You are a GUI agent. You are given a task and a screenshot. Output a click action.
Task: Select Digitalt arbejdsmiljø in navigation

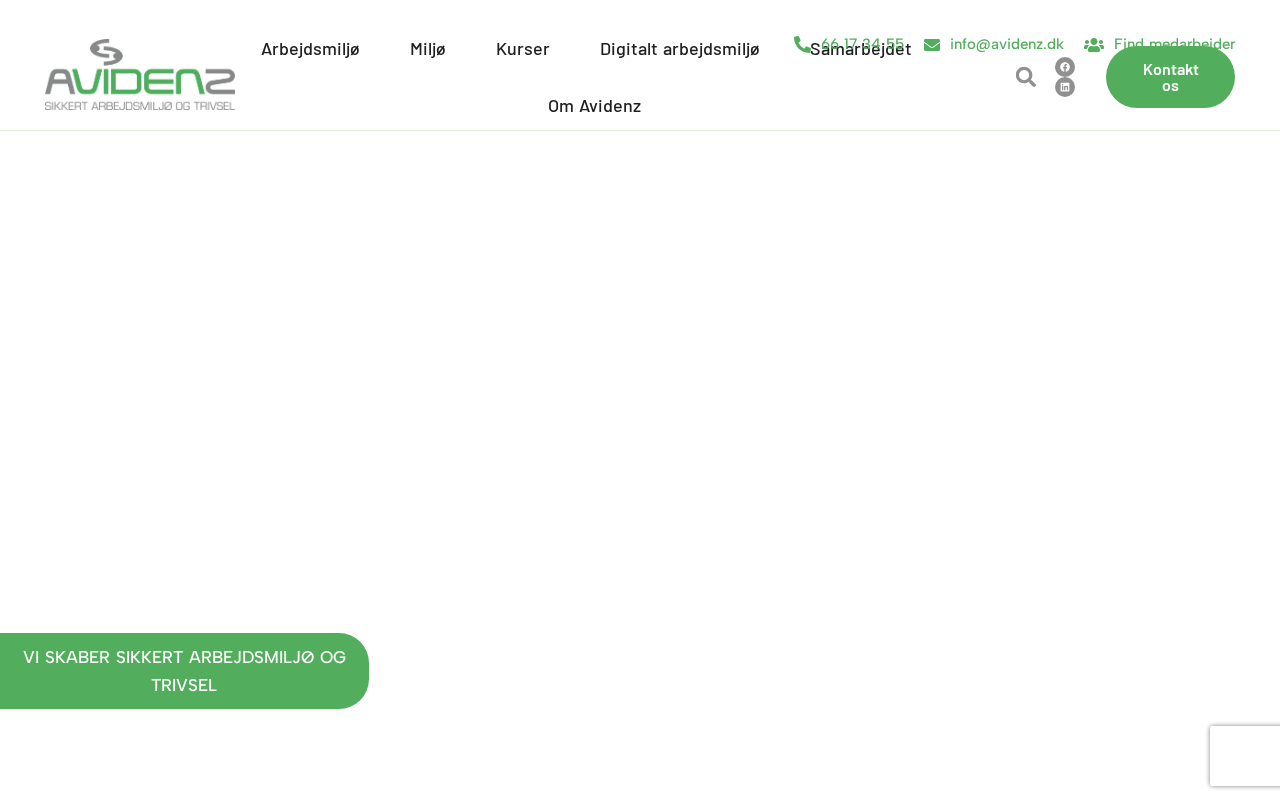(680, 49)
